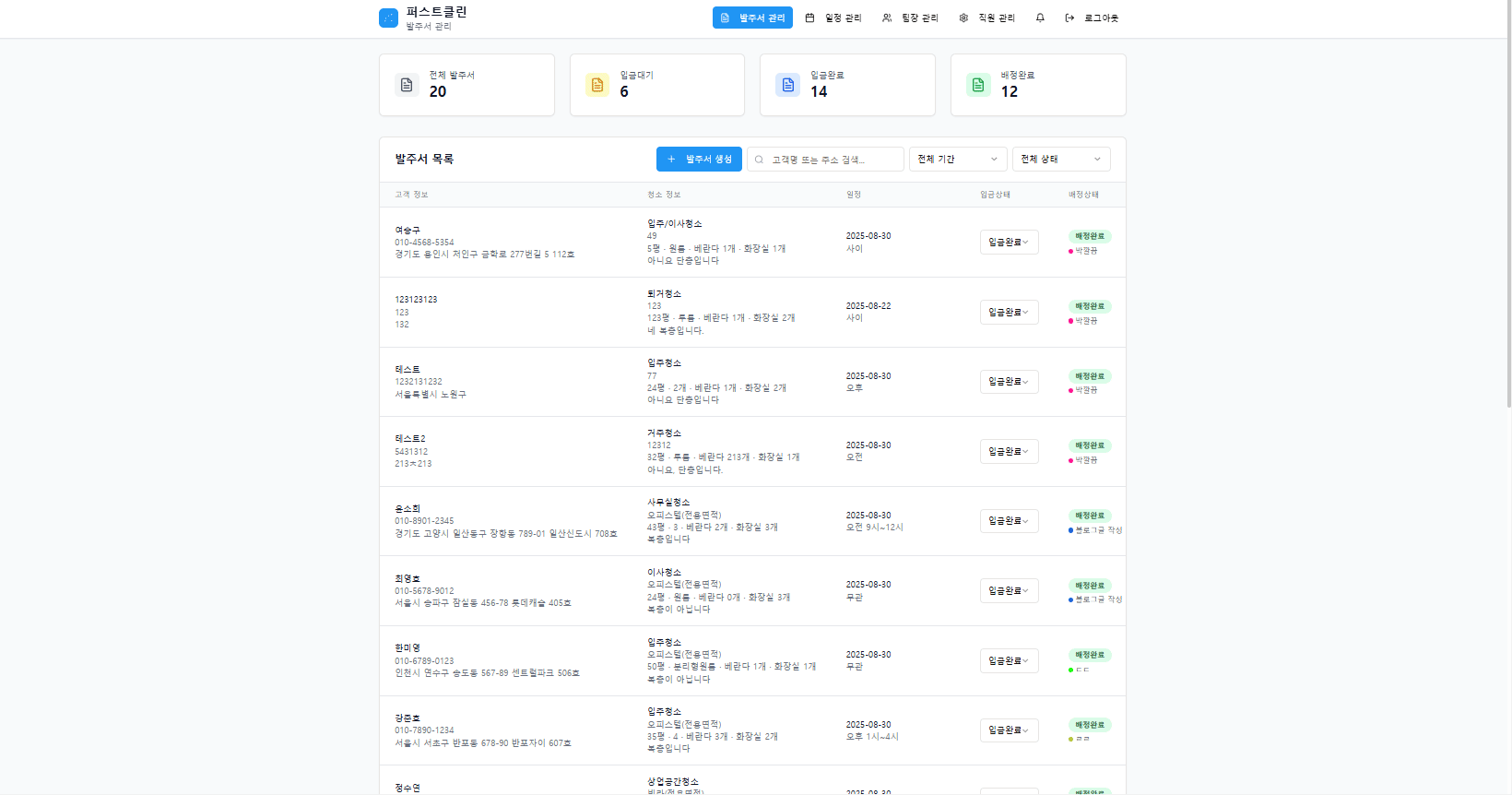Click the 이사청소 service label in 최영호 row
The image size is (1512, 795).
[x=664, y=572]
